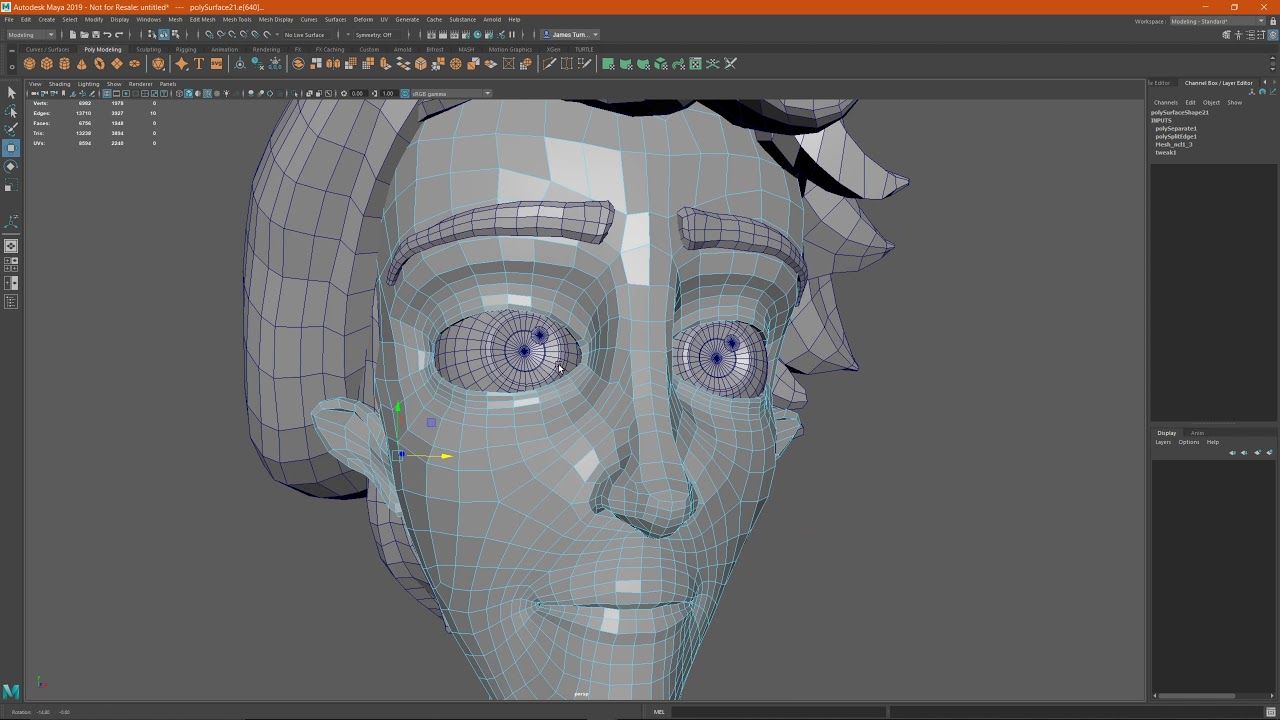Select the Multi-Cut knife tool on the shelf
1280x720 pixels.
549,64
